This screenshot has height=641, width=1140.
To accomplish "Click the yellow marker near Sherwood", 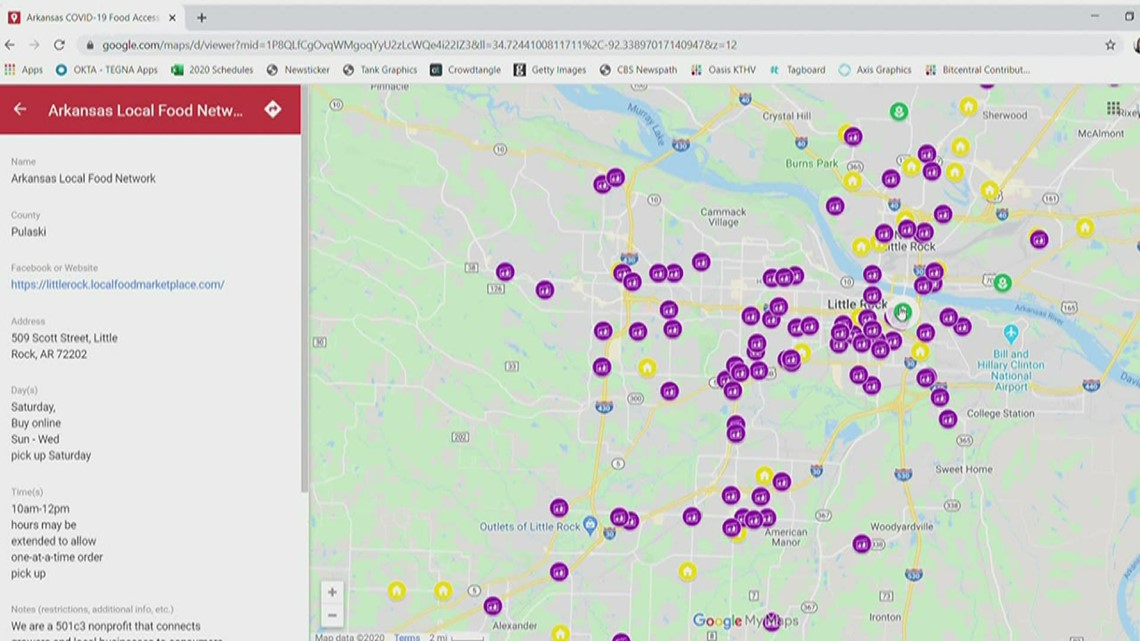I will (968, 107).
